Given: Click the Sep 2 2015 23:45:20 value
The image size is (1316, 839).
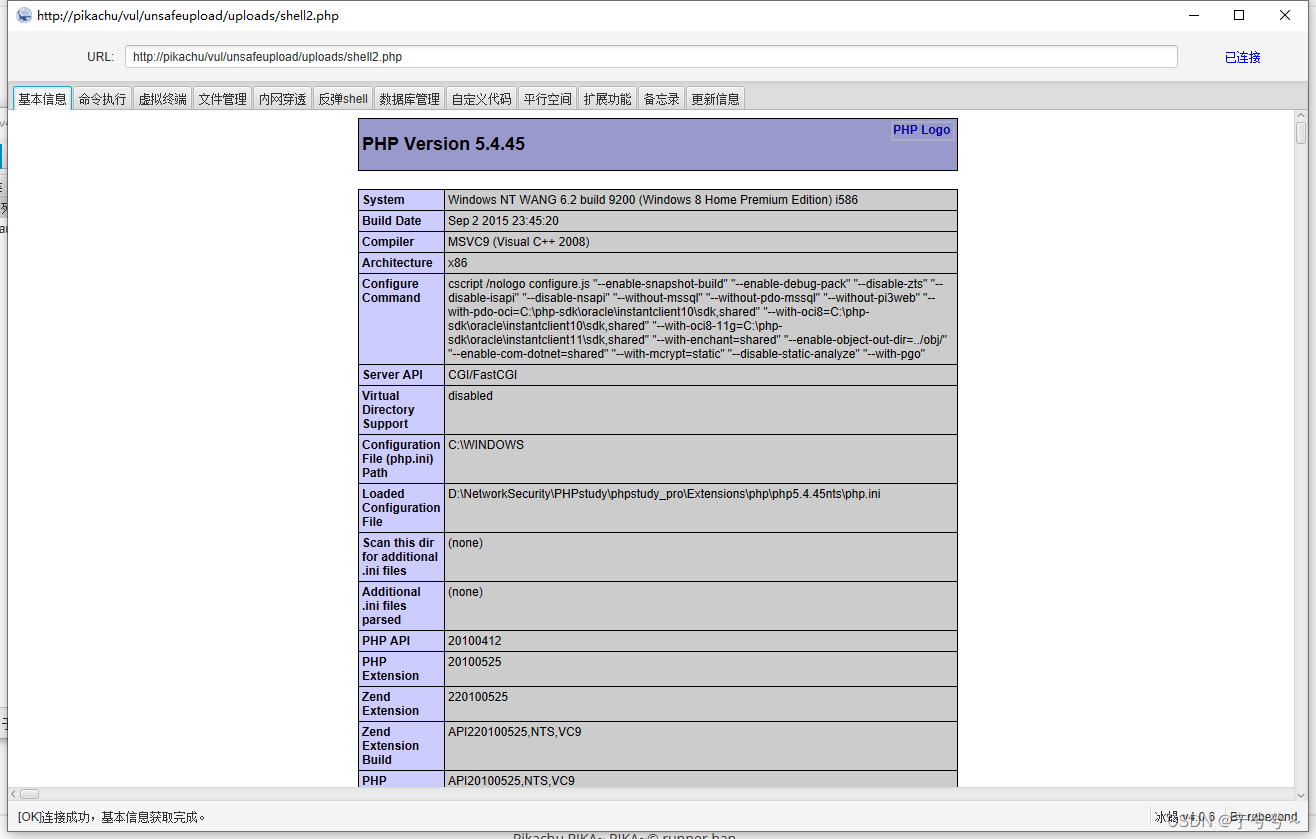Looking at the screenshot, I should 503,221.
